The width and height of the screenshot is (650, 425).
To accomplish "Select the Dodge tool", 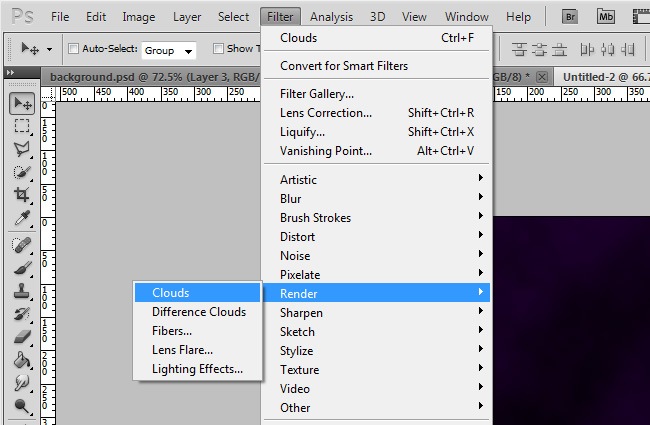I will coord(22,405).
